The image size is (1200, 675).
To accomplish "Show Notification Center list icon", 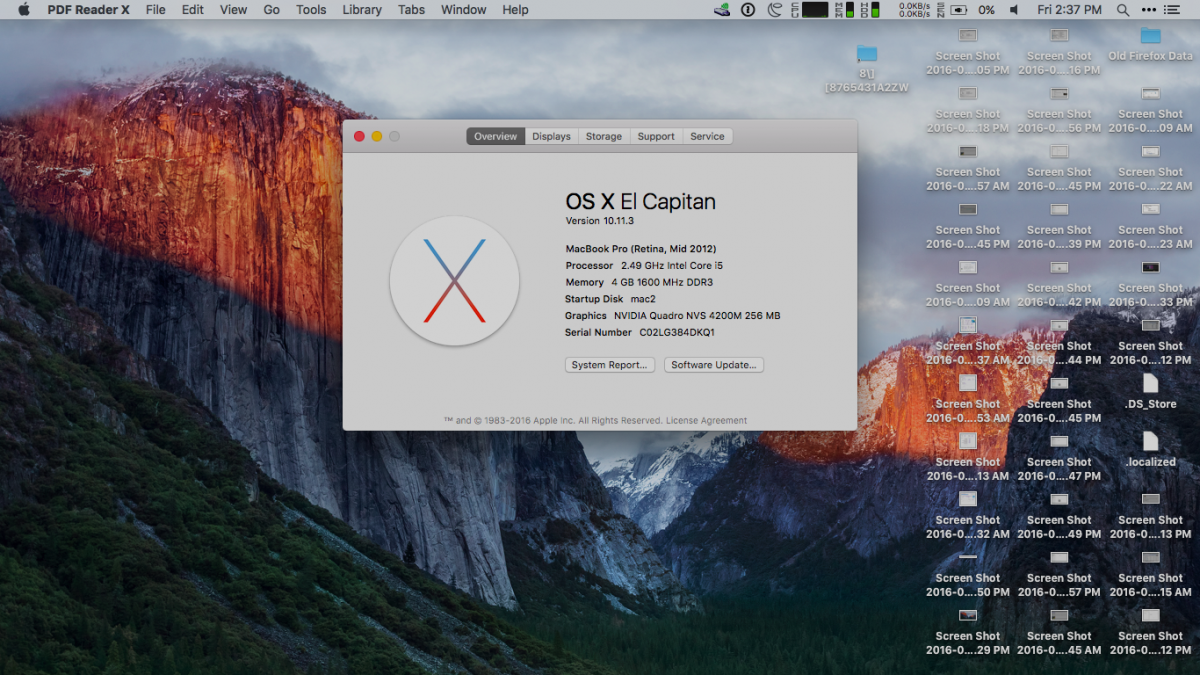I will click(1173, 10).
